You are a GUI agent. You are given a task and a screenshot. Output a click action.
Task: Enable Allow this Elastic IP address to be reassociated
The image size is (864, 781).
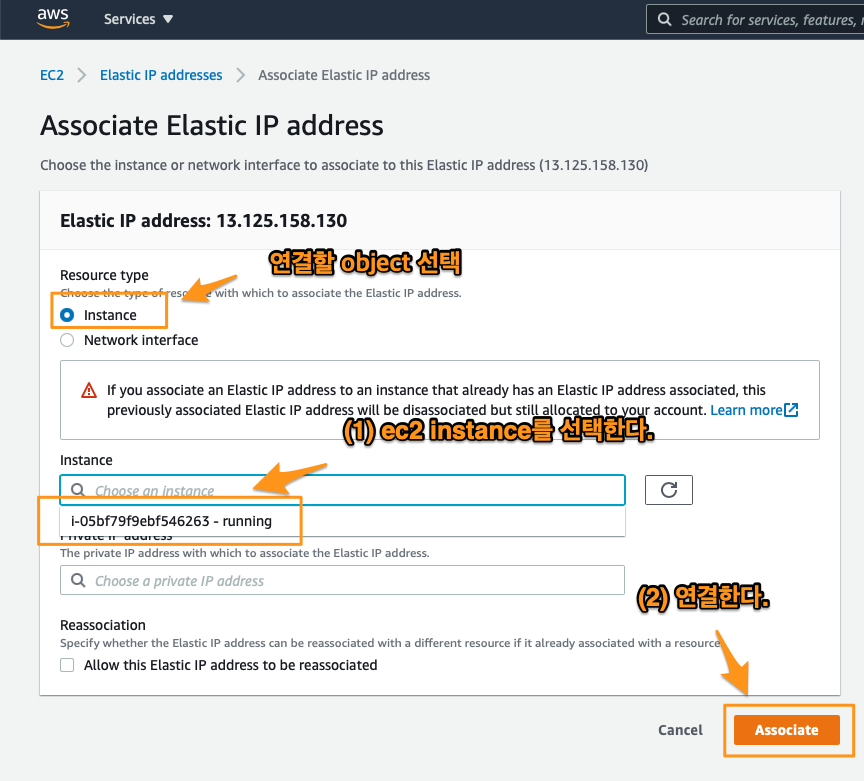click(x=67, y=665)
